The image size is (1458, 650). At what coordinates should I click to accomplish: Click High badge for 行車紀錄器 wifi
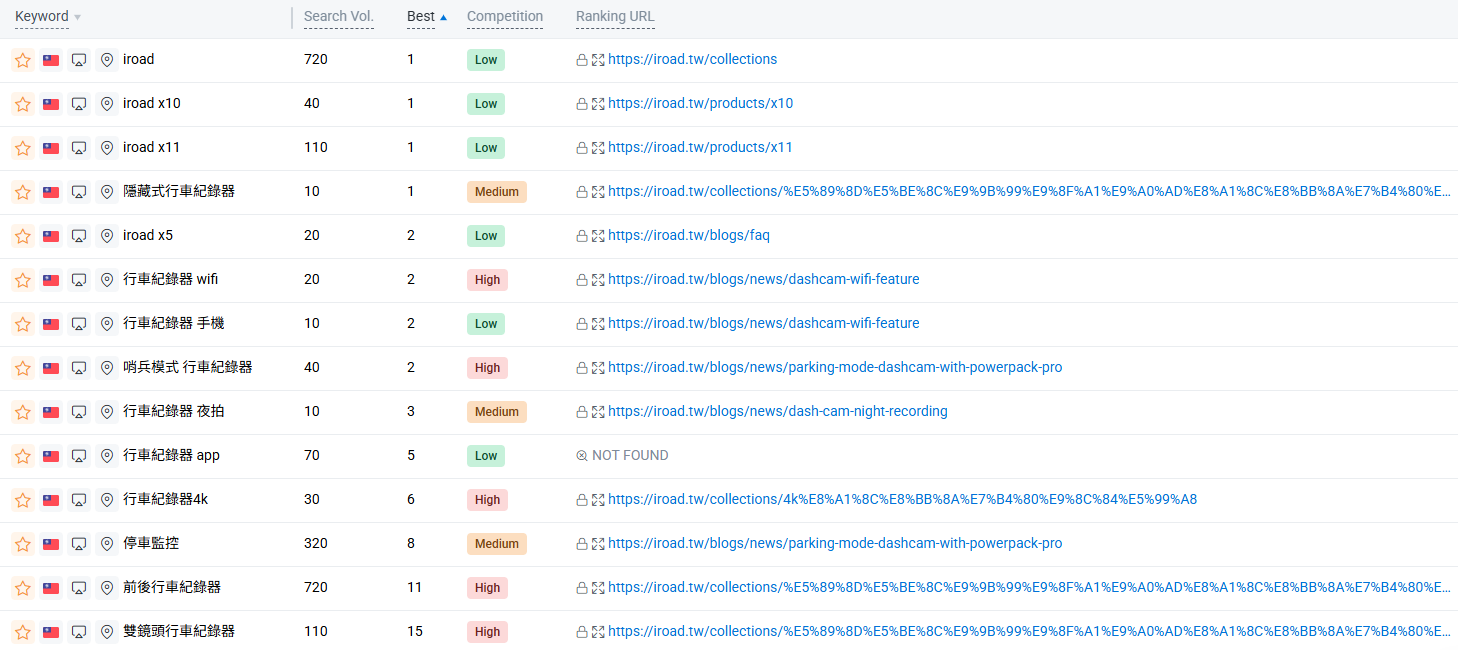coord(487,280)
